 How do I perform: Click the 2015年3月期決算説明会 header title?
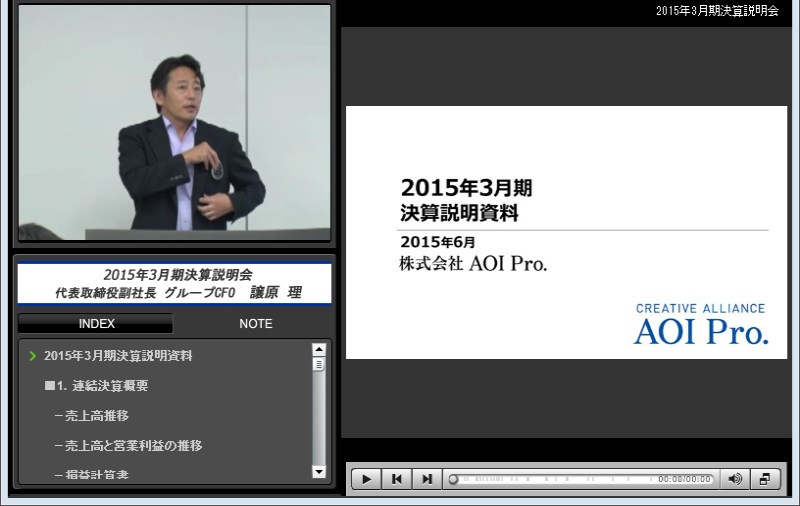(x=717, y=11)
